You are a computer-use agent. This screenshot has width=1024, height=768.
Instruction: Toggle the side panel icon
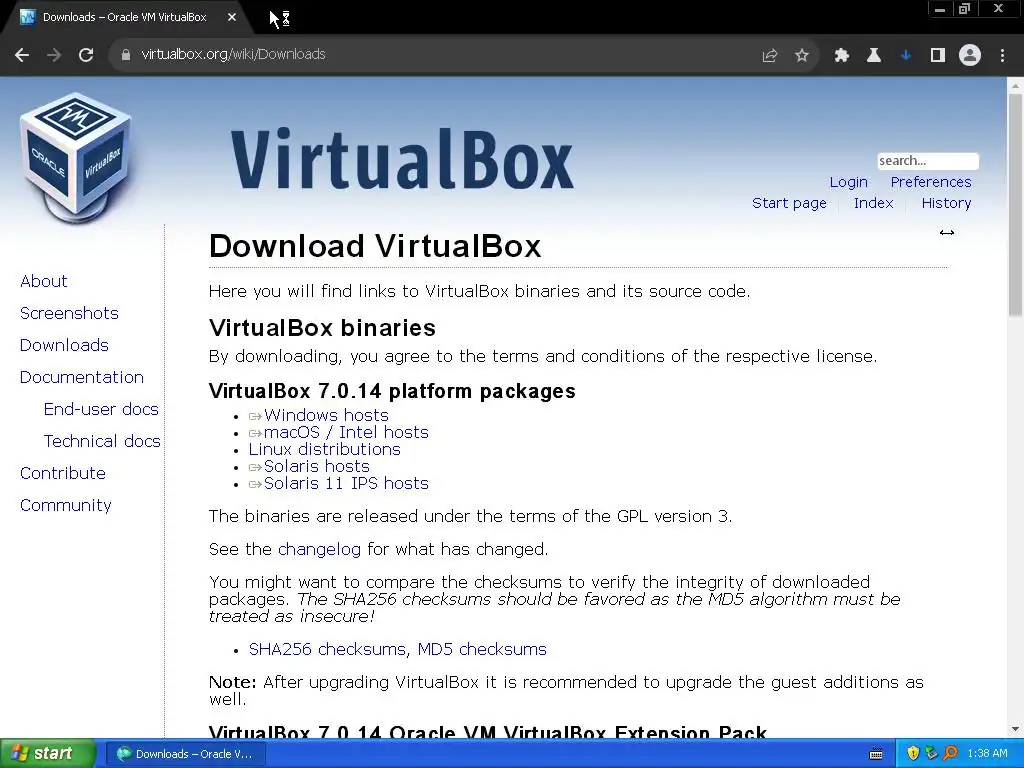point(938,56)
